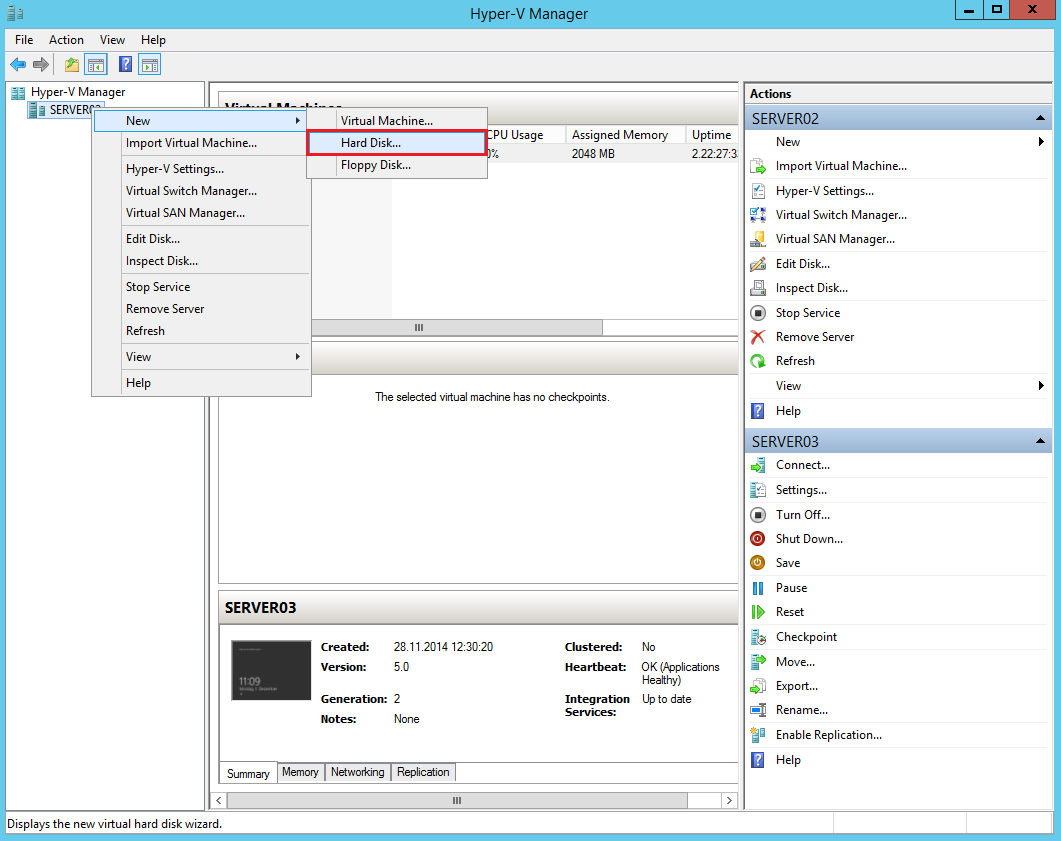The image size is (1061, 841).
Task: Open the View menu in menu bar
Action: click(x=112, y=40)
